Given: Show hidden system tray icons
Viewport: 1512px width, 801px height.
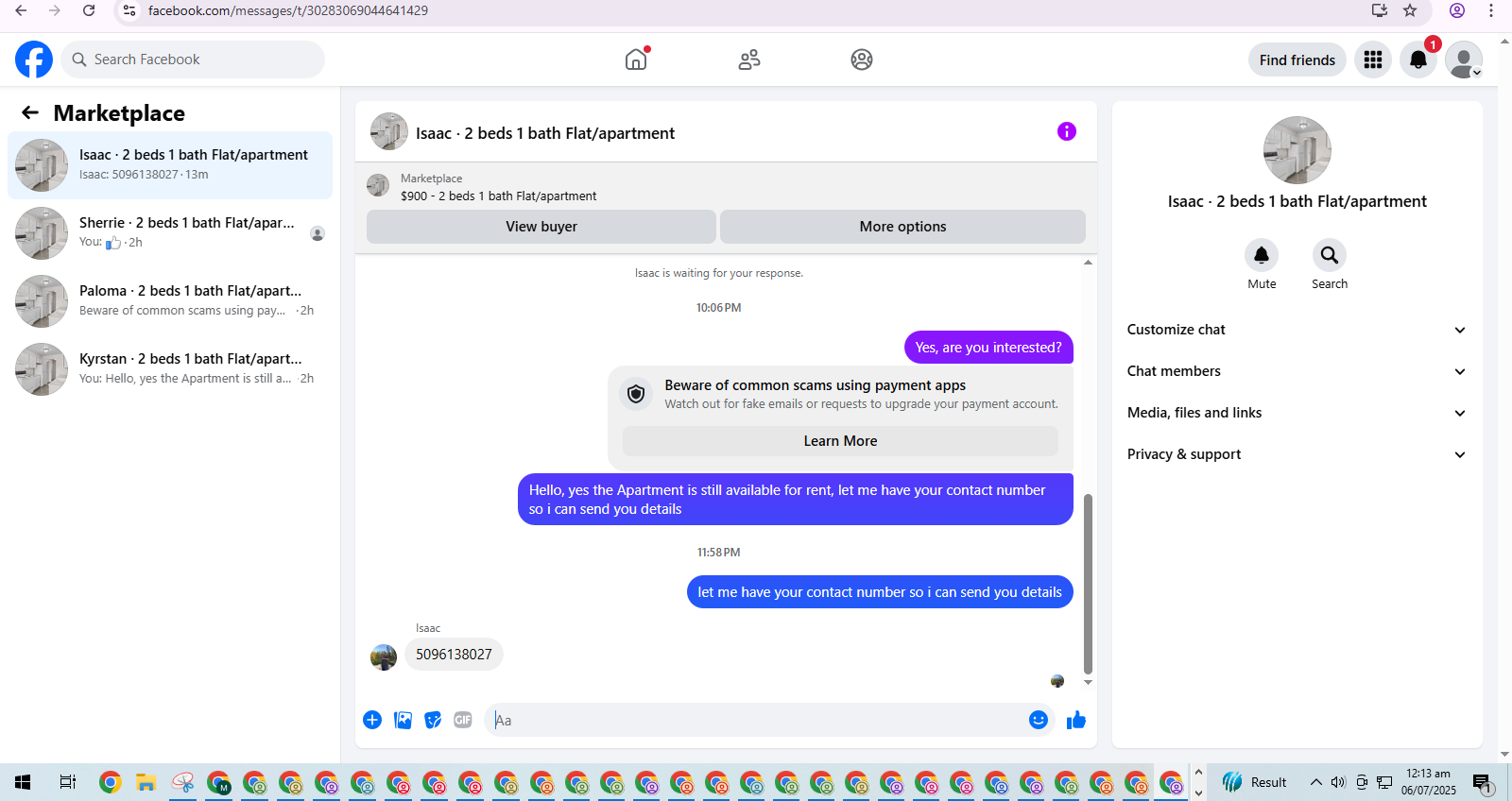Looking at the screenshot, I should 1315,782.
